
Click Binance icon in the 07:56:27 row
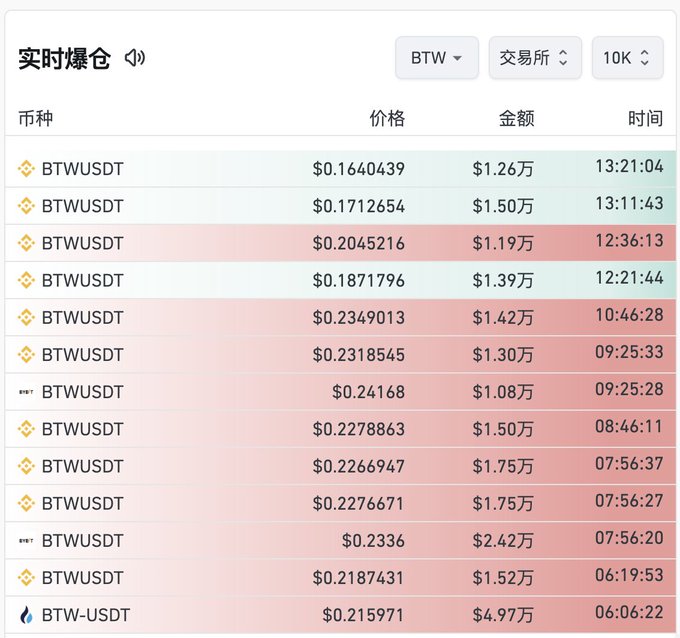26,504
